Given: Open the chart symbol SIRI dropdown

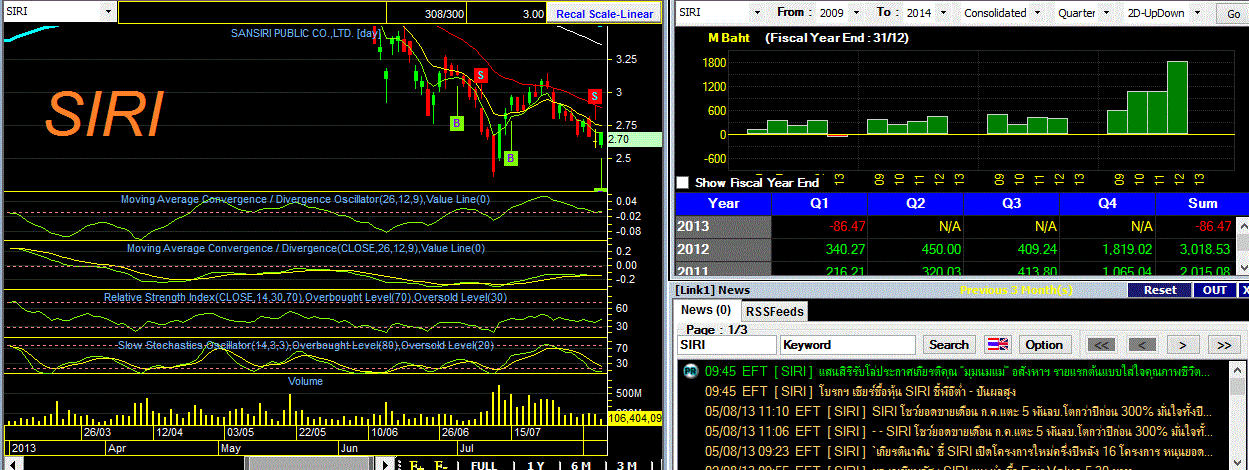Looking at the screenshot, I should point(107,13).
